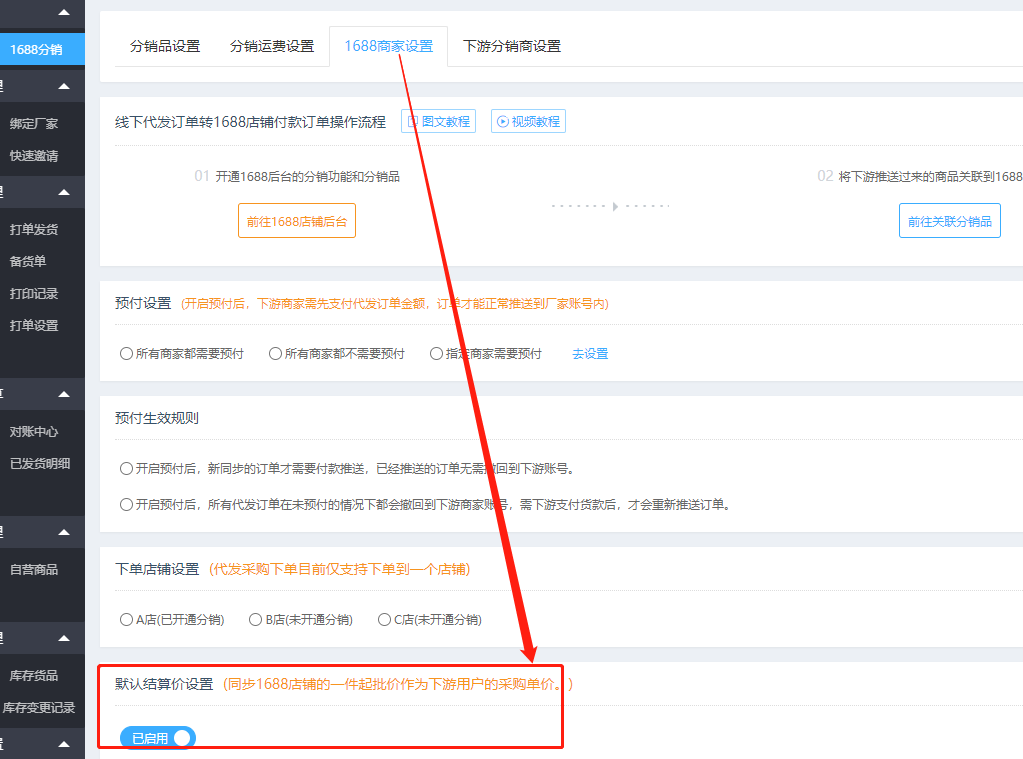The width and height of the screenshot is (1023, 759).
Task: Choose rule 新同步的订单才需要付款推送
Action: click(126, 469)
